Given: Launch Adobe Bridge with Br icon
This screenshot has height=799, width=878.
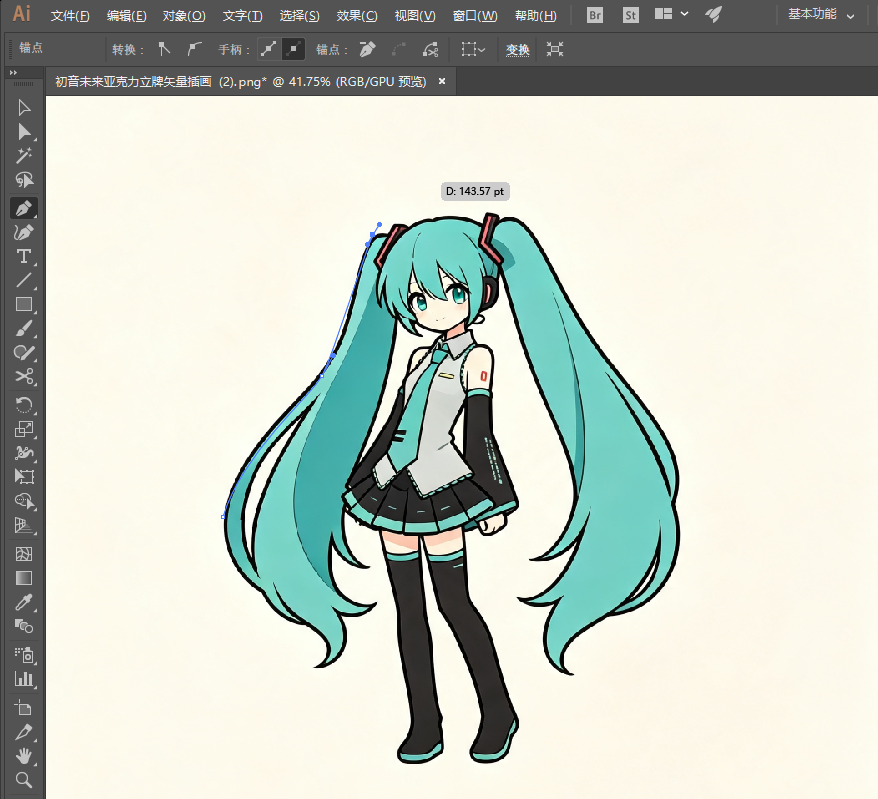Looking at the screenshot, I should pyautogui.click(x=595, y=15).
